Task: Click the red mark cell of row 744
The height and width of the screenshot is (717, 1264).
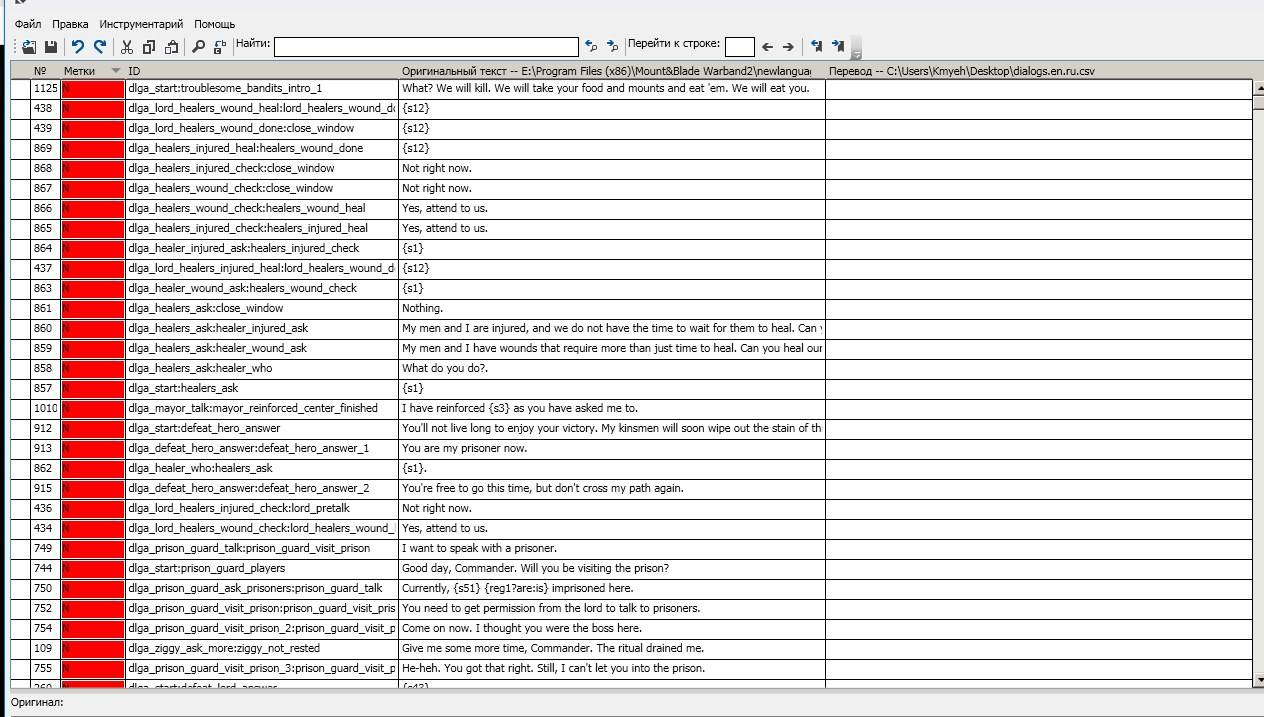Action: click(x=92, y=568)
